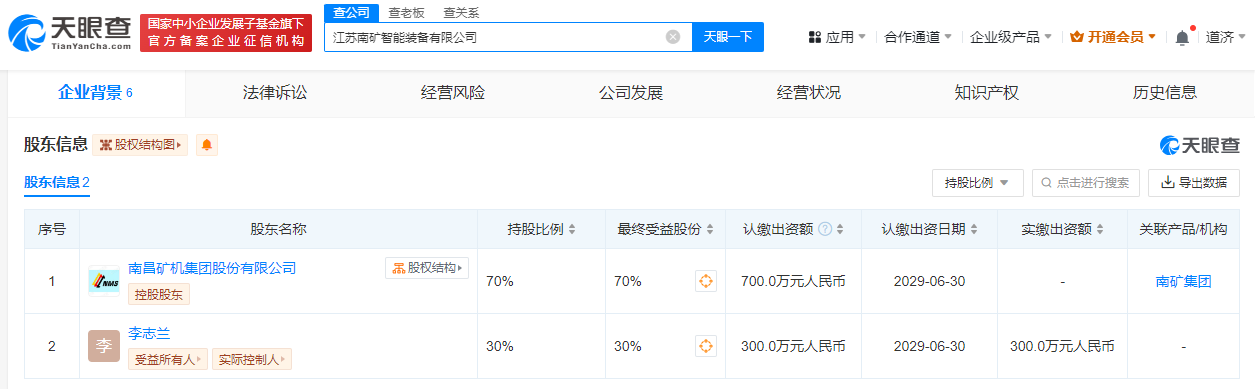
Task: Click 2029-06-30 date in 南昌矿机 row
Action: pos(929,281)
